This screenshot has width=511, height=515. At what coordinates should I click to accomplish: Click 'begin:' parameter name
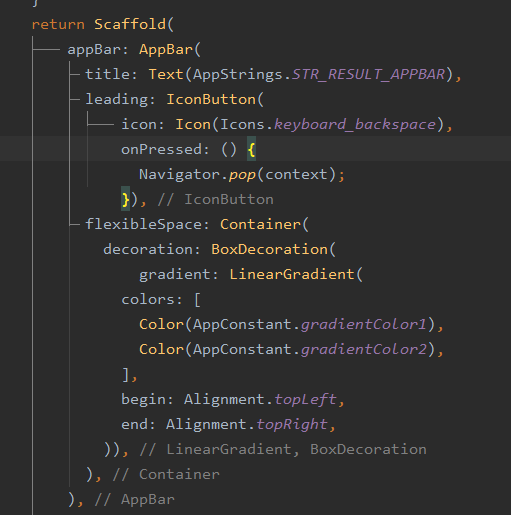click(147, 399)
